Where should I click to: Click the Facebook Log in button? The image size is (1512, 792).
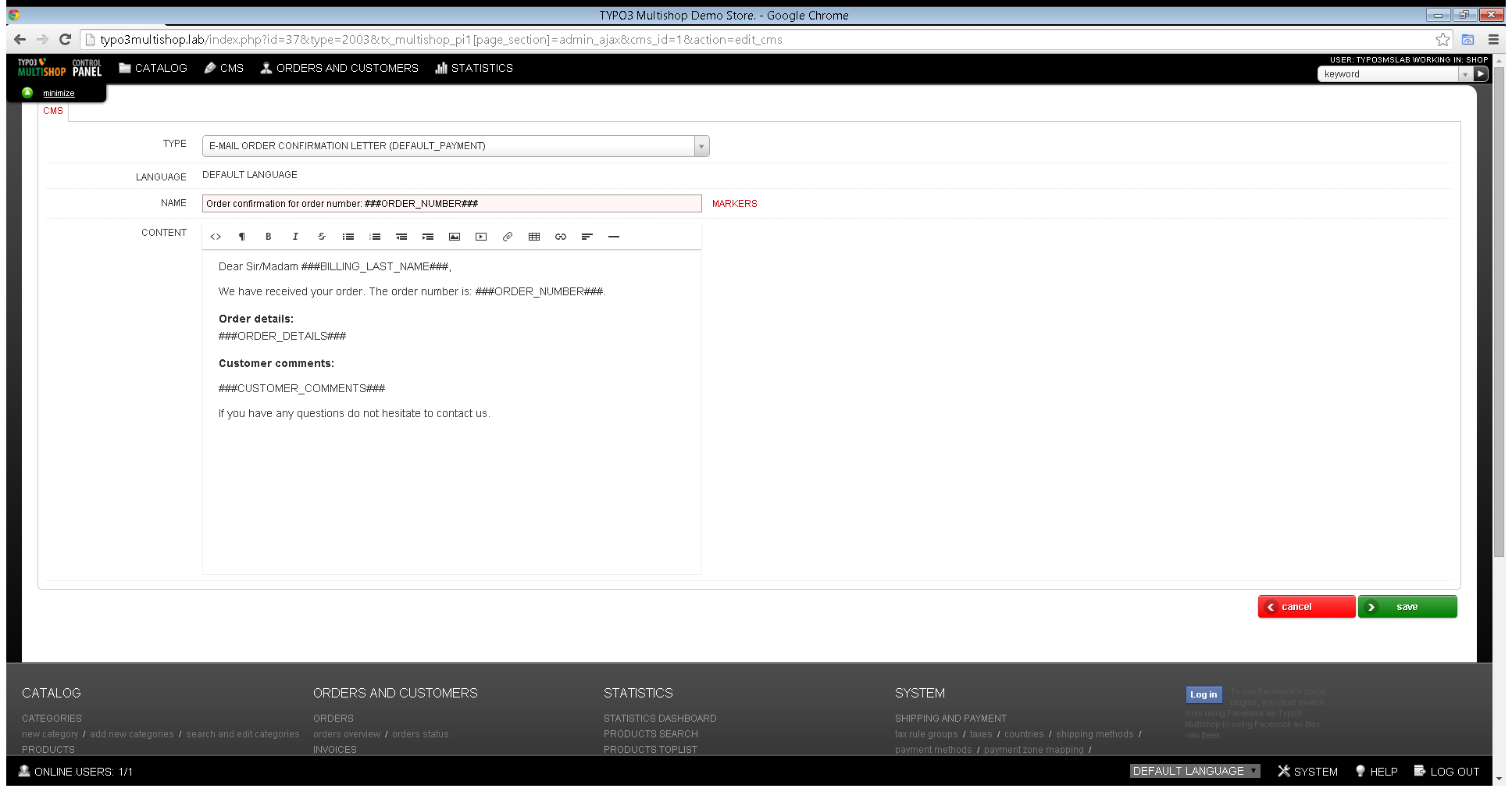1203,694
